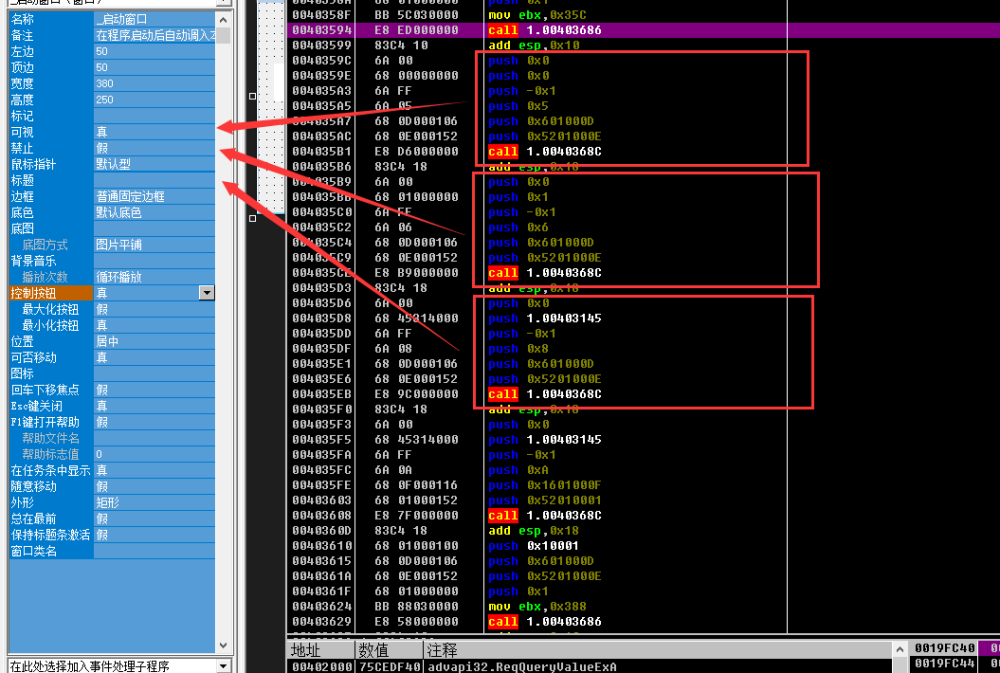
Task: Click the upper resize handle on the form designer edge
Action: tap(252, 97)
